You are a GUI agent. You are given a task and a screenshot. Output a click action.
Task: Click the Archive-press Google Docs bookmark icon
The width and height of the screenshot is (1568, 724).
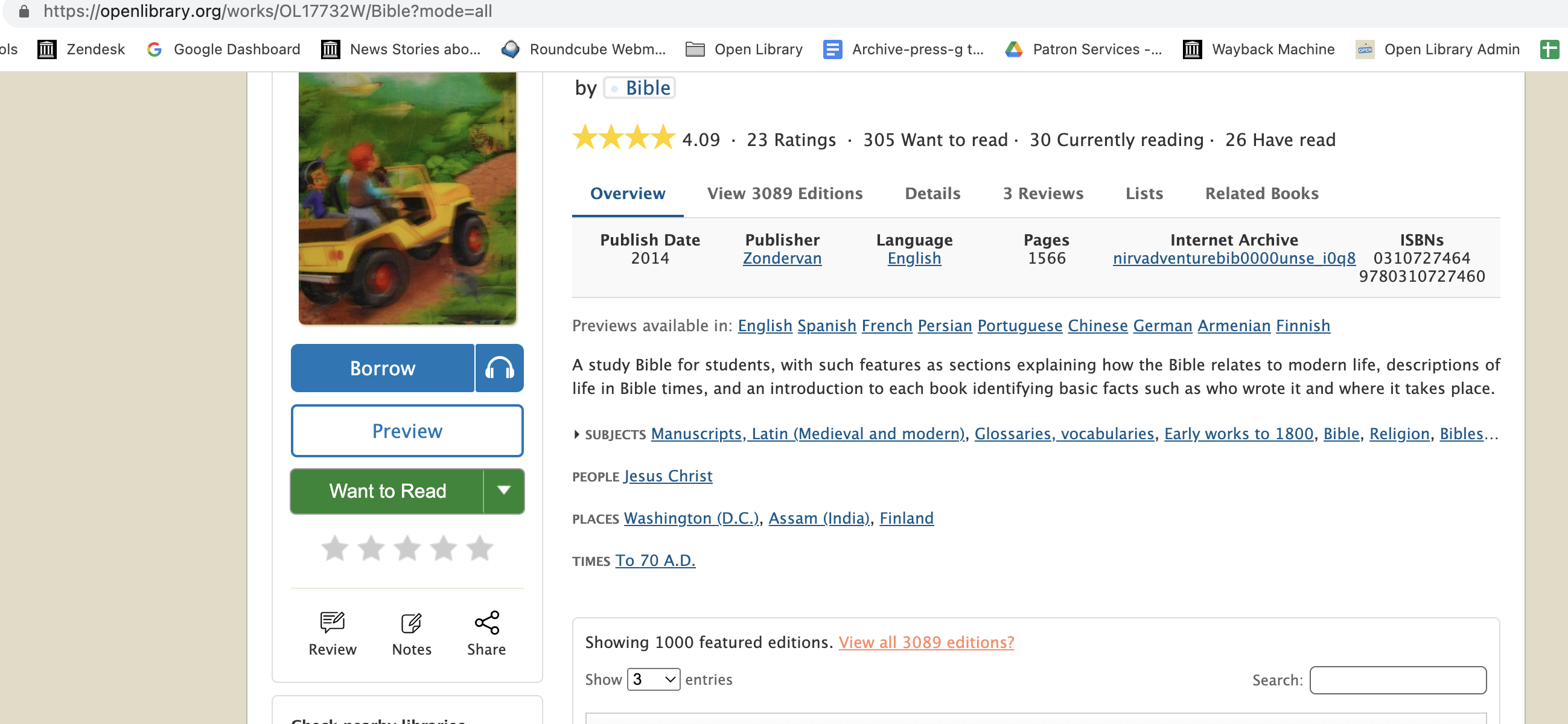[x=833, y=49]
